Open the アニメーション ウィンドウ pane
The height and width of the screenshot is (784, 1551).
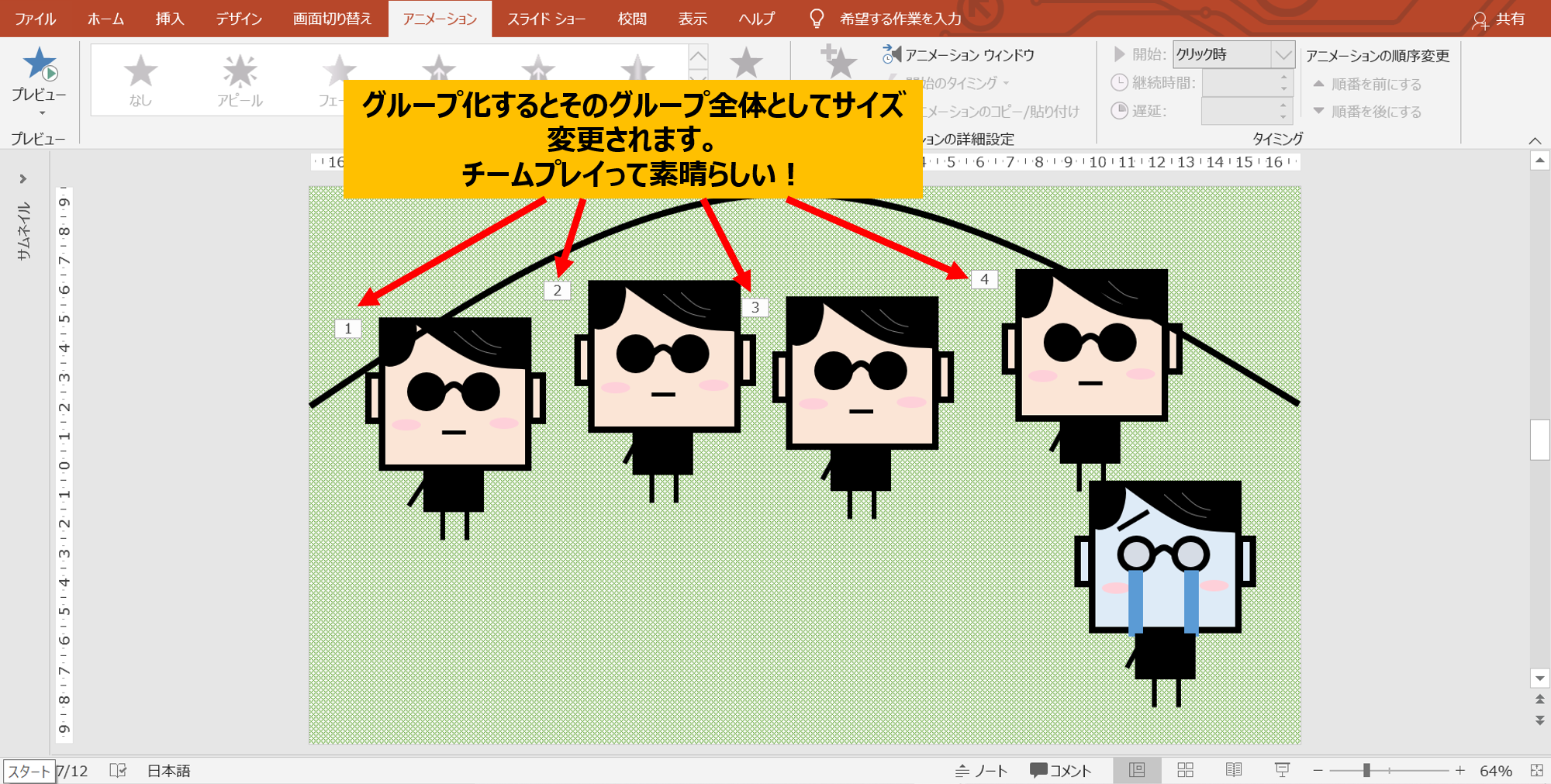tap(959, 55)
